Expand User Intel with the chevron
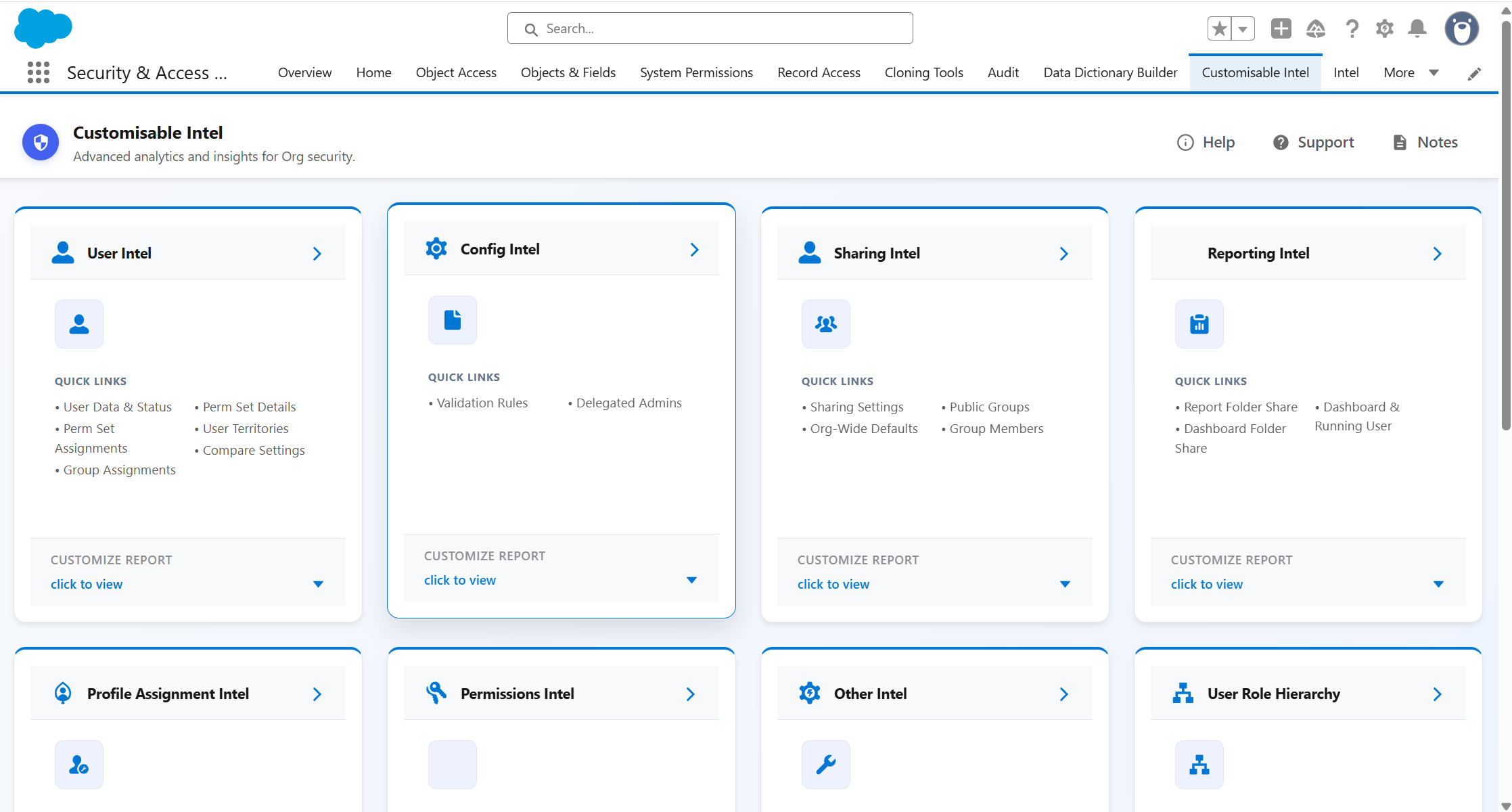Image resolution: width=1512 pixels, height=812 pixels. point(317,254)
